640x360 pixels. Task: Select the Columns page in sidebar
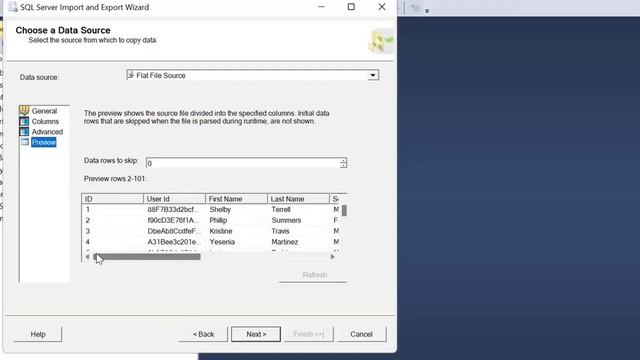pyautogui.click(x=45, y=122)
